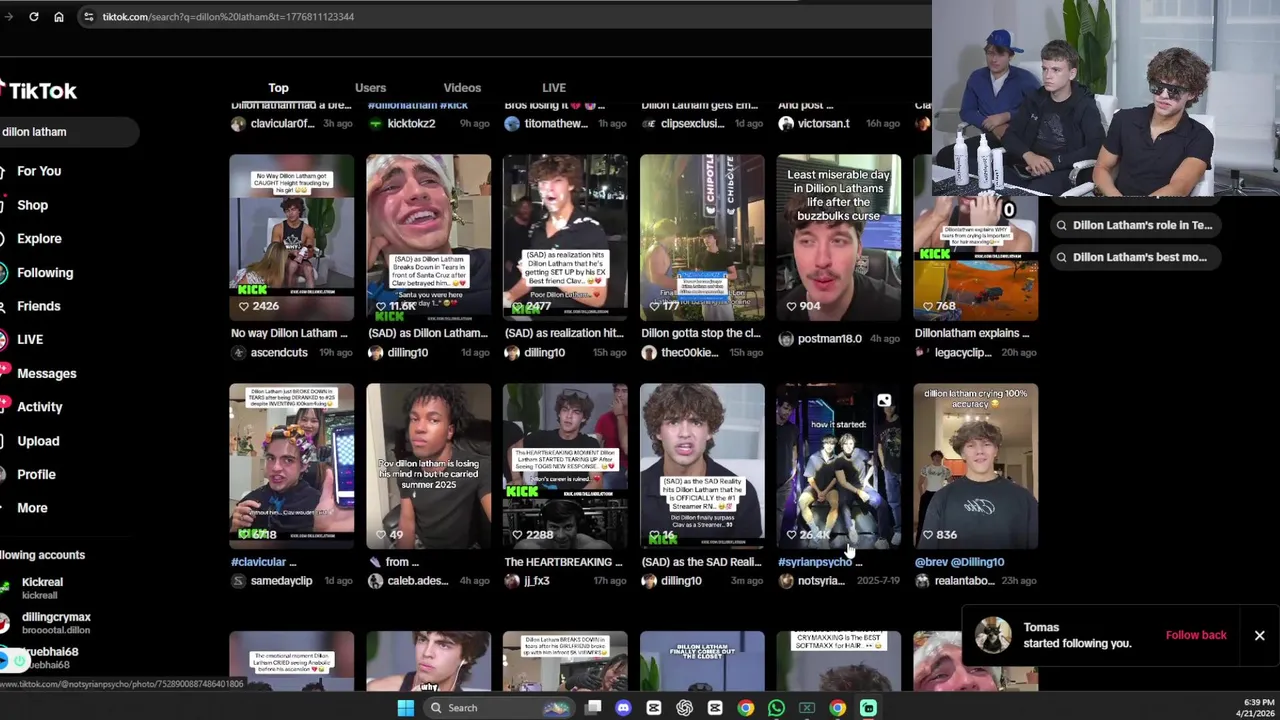Viewport: 1280px width, 720px height.
Task: Click the heart icon beside 836 likes
Action: pos(928,535)
